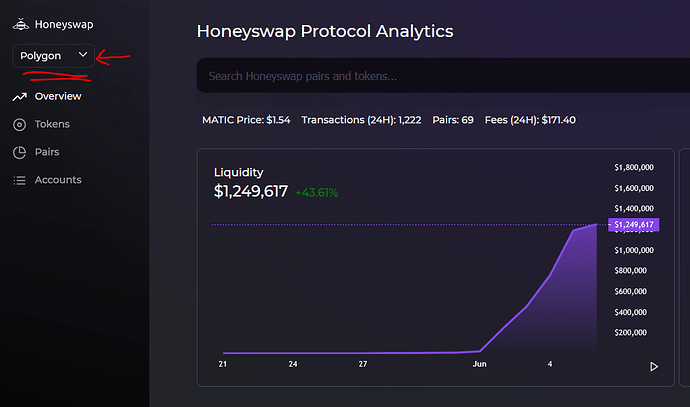This screenshot has width=690, height=407.
Task: Click the Jun date marker on chart axis
Action: [x=479, y=365]
